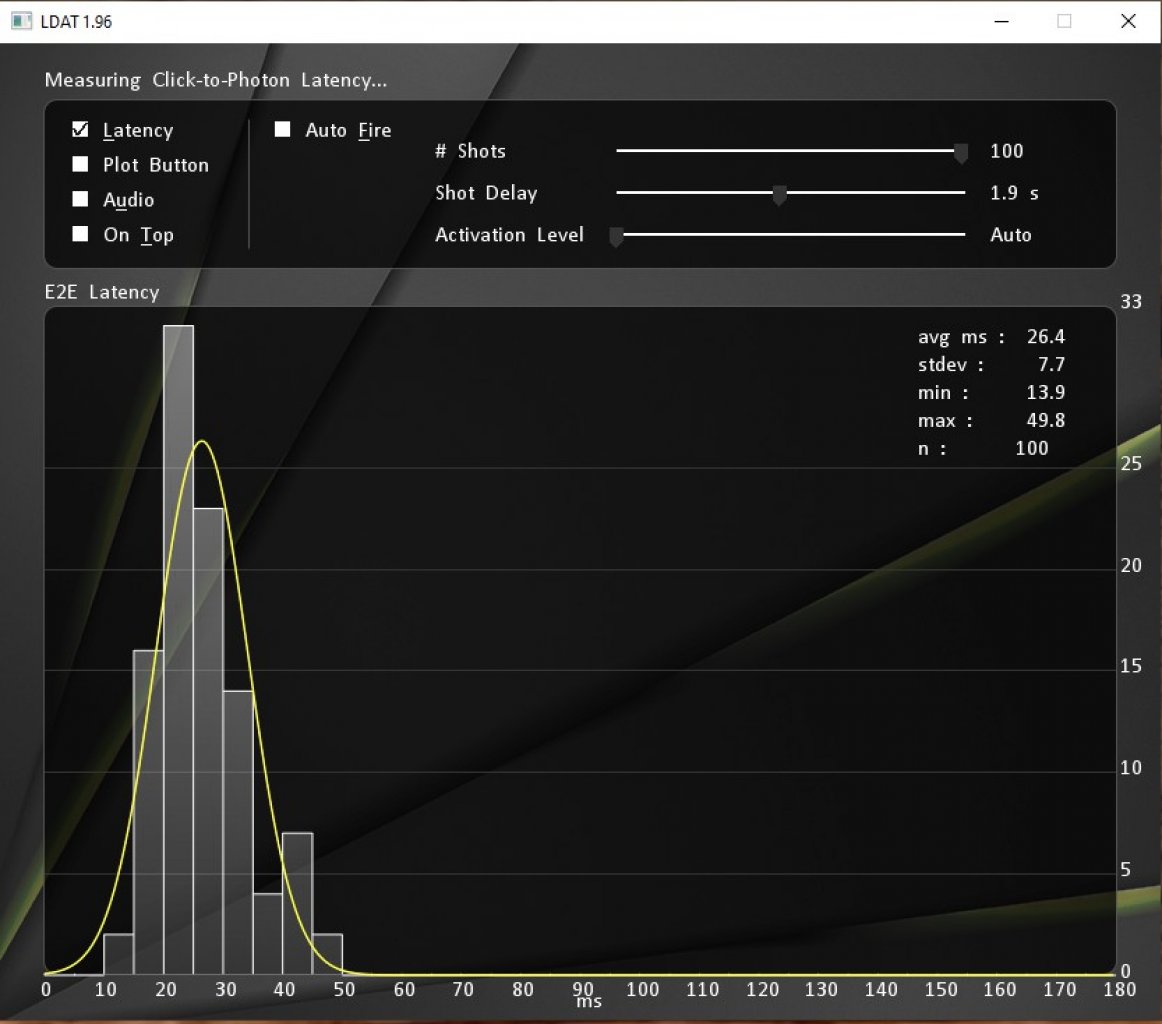Click the # Shots slider thumb
The width and height of the screenshot is (1162, 1024).
pos(960,153)
